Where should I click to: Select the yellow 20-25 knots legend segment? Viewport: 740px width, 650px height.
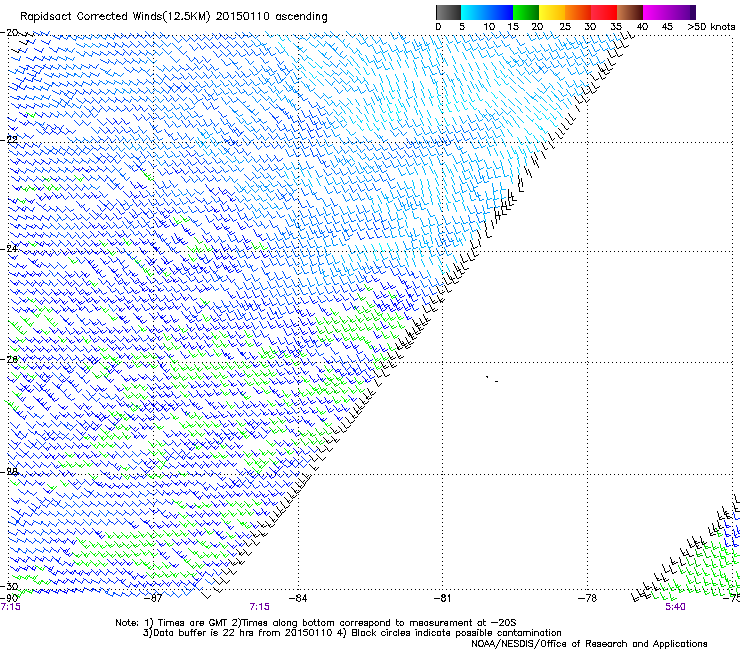coord(552,12)
